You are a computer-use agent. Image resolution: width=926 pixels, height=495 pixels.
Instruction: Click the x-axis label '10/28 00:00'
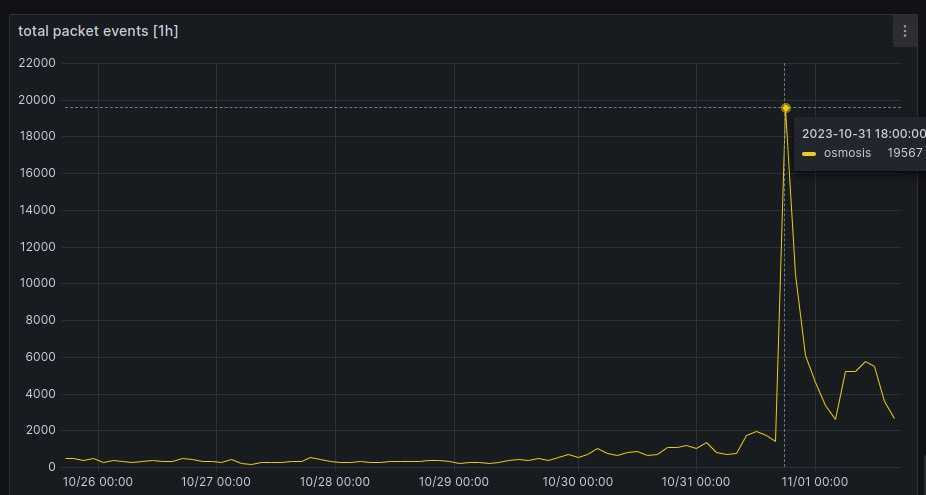(335, 482)
